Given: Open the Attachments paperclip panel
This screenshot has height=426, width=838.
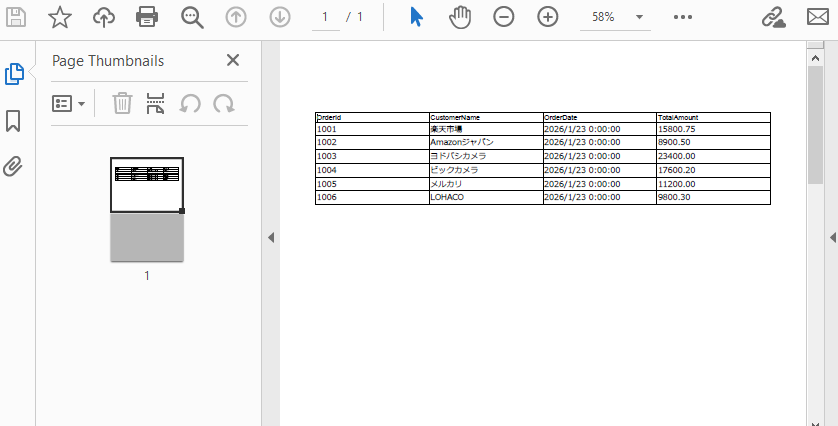Looking at the screenshot, I should point(13,167).
